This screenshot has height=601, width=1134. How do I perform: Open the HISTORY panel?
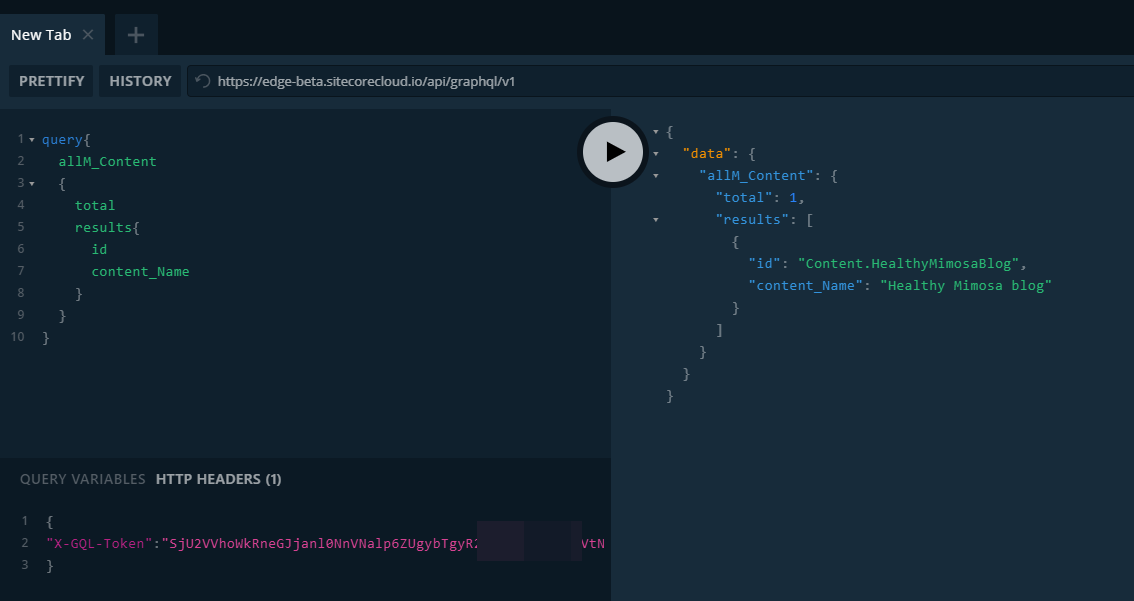pyautogui.click(x=140, y=81)
